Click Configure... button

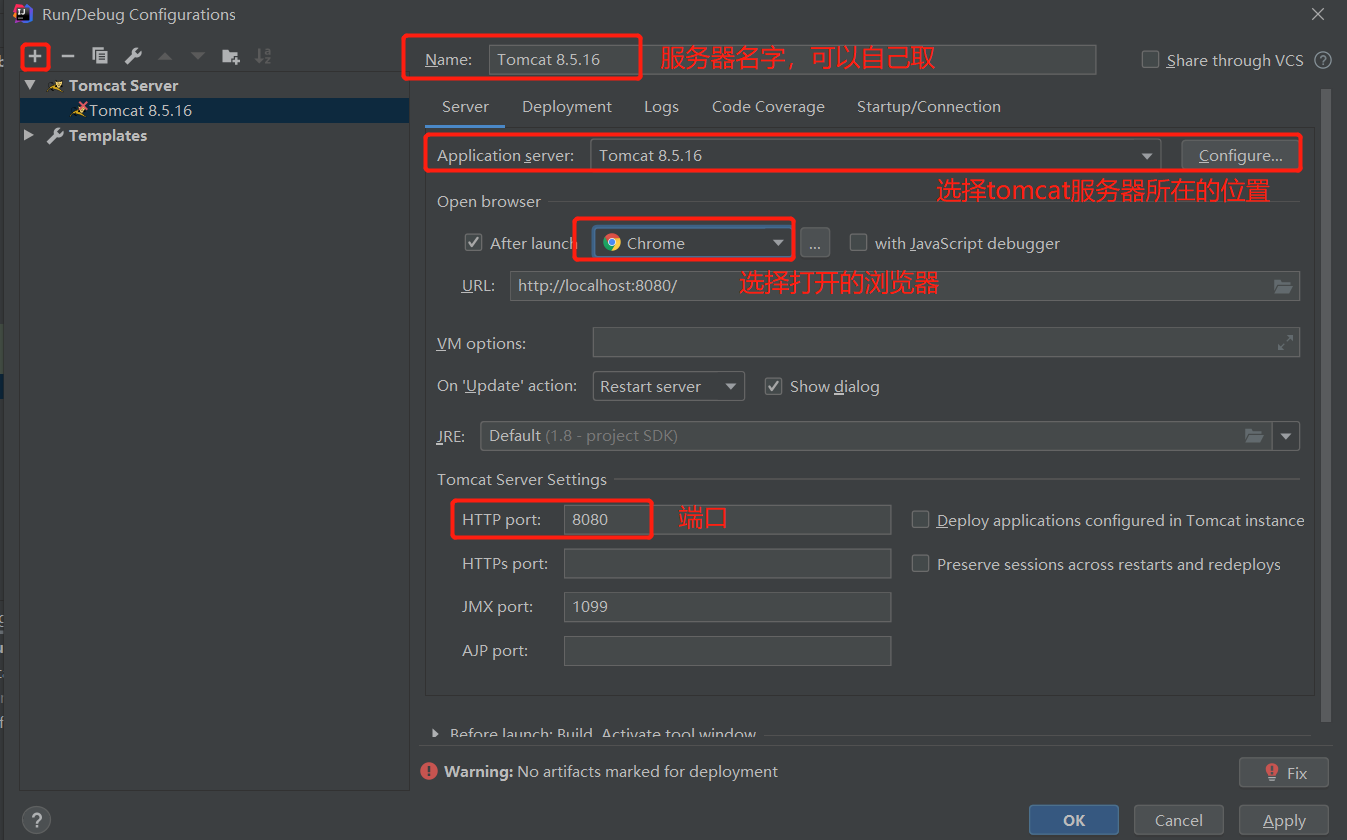(1240, 155)
